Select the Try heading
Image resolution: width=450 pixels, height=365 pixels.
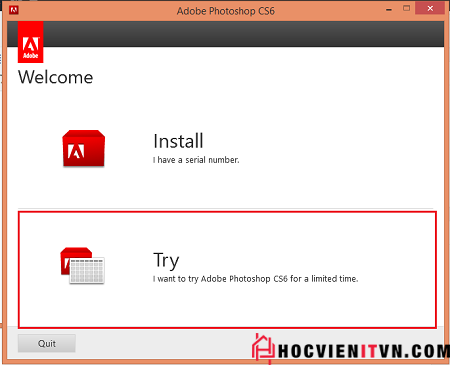[x=166, y=260]
